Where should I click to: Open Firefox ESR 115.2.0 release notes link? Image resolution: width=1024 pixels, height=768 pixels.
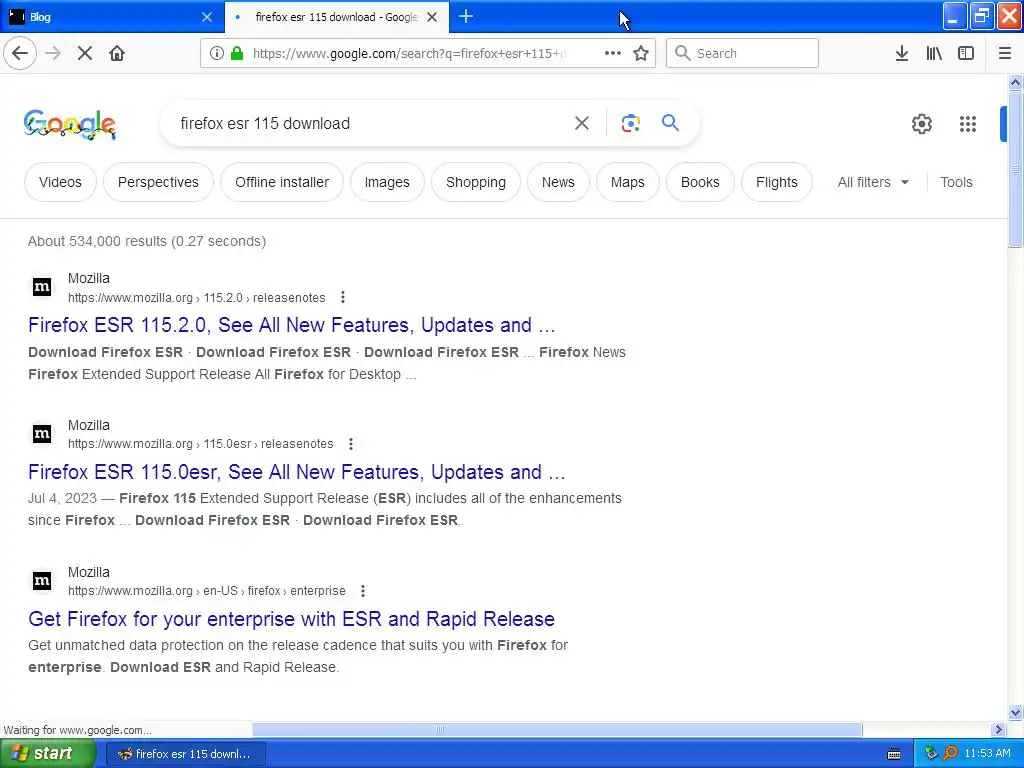click(x=291, y=325)
